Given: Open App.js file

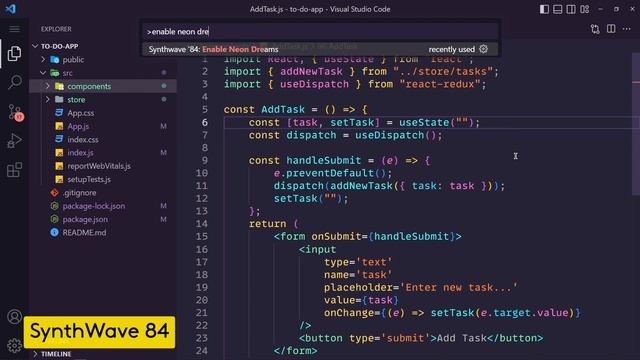Looking at the screenshot, I should pyautogui.click(x=78, y=126).
